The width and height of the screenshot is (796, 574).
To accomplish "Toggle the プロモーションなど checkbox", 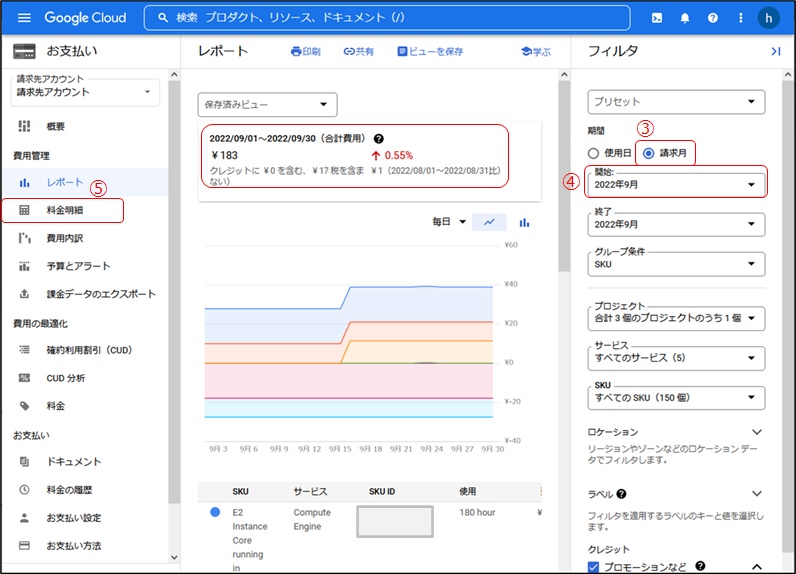I will 593,566.
